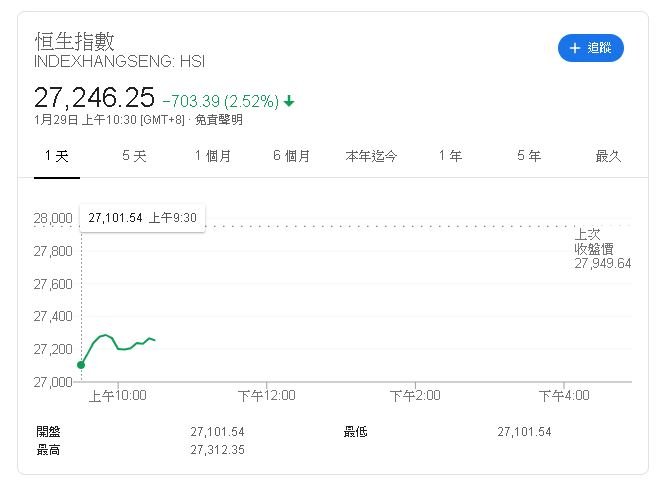The image size is (671, 494).
Task: Click the timestamp 1月29日 上午10:30 [GMT+8]
Action: tap(109, 120)
